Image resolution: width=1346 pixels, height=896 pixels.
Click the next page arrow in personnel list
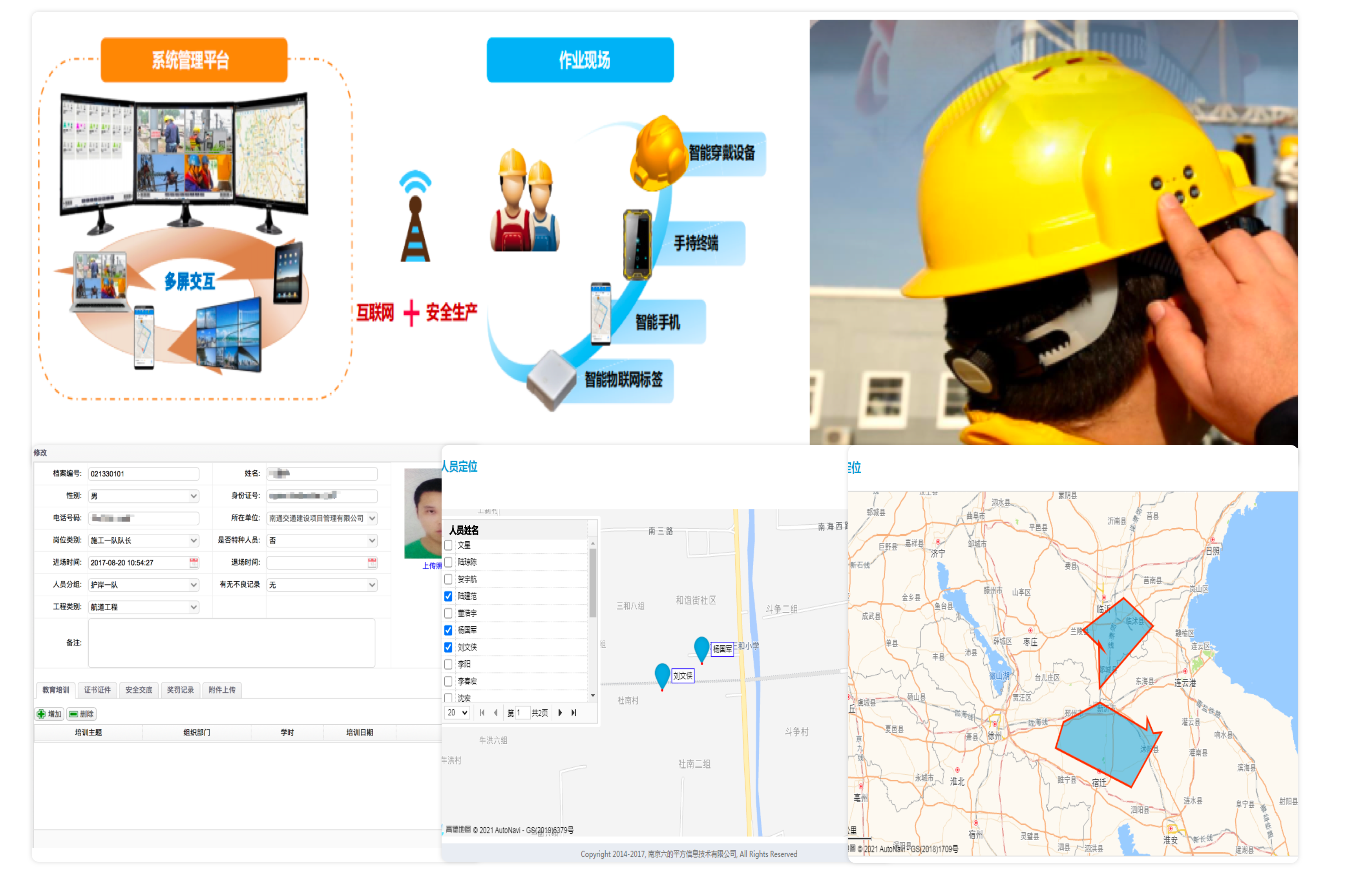pos(559,713)
